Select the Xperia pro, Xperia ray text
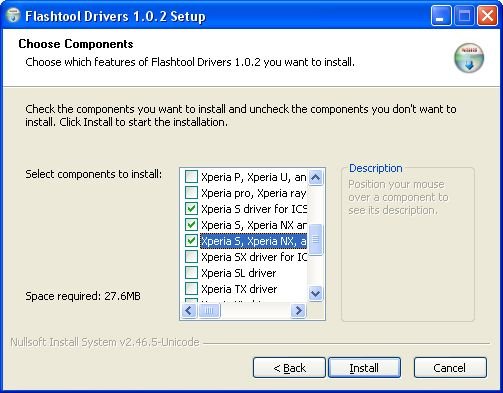The width and height of the screenshot is (503, 393). 254,193
